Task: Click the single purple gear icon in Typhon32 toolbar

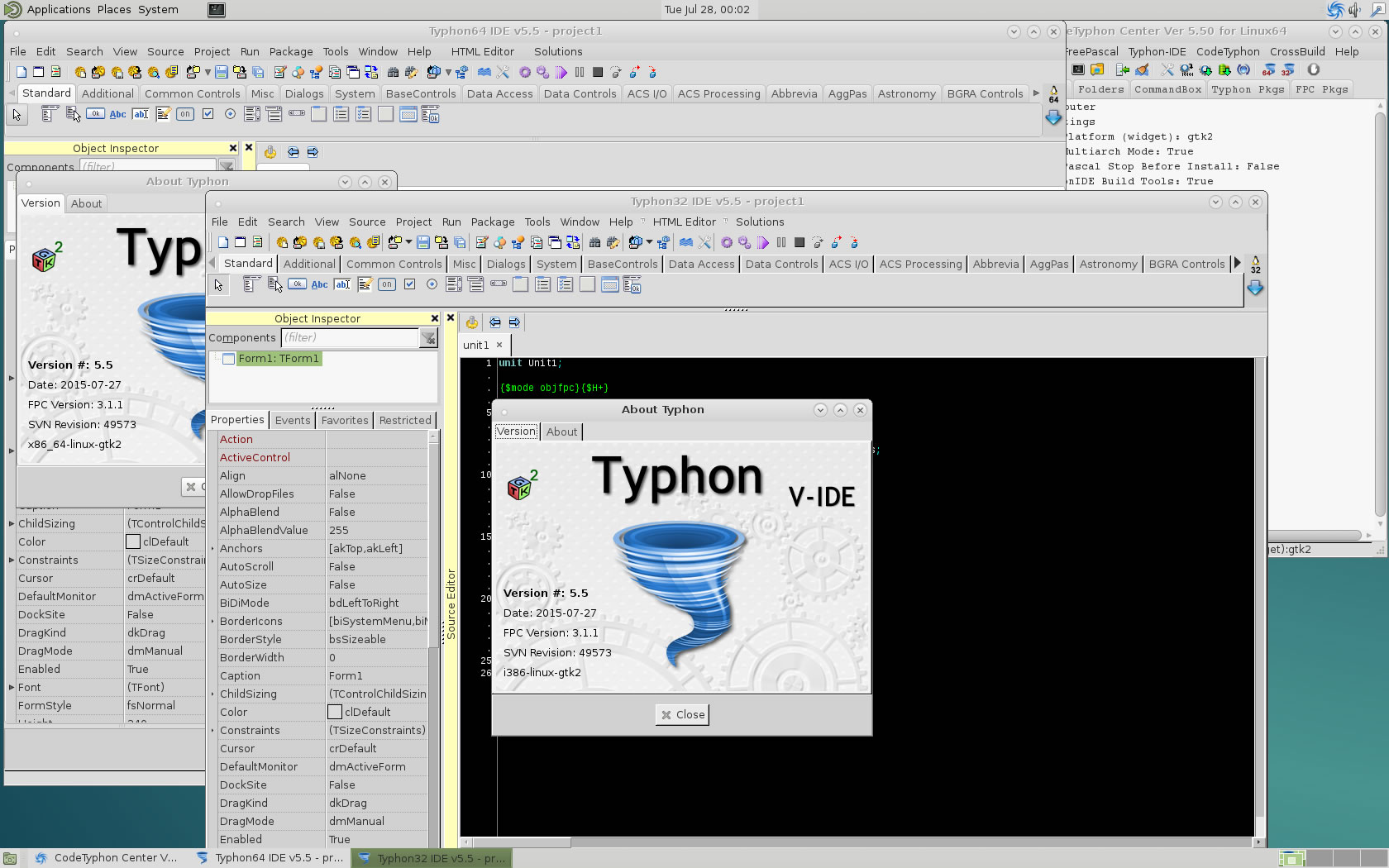Action: [x=727, y=242]
